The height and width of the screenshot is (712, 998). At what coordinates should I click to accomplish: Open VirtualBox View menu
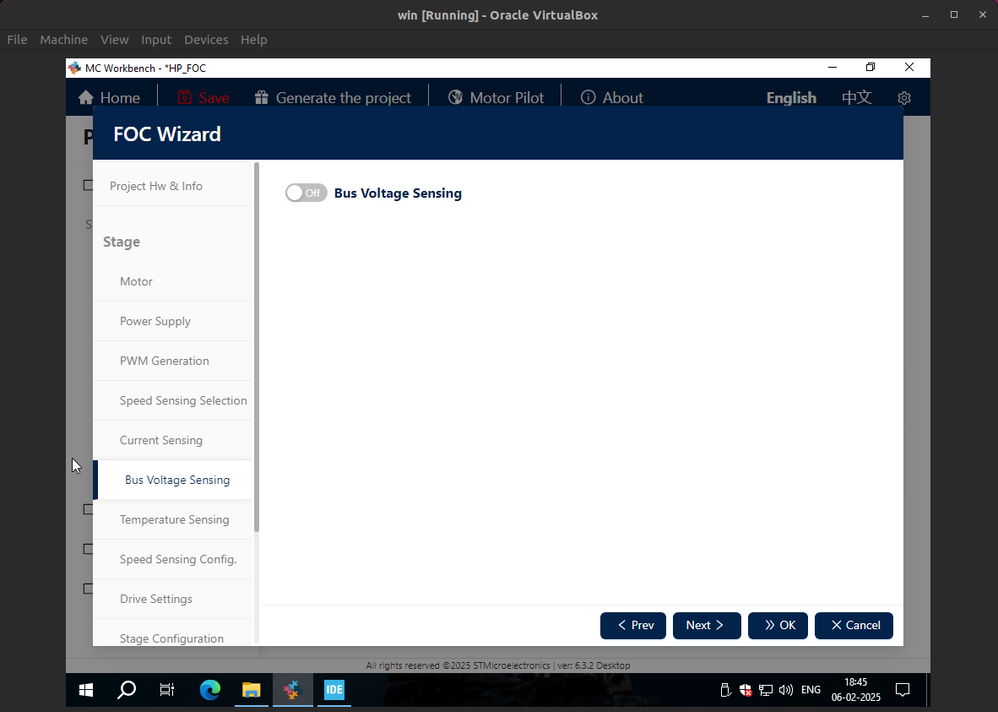tap(115, 39)
